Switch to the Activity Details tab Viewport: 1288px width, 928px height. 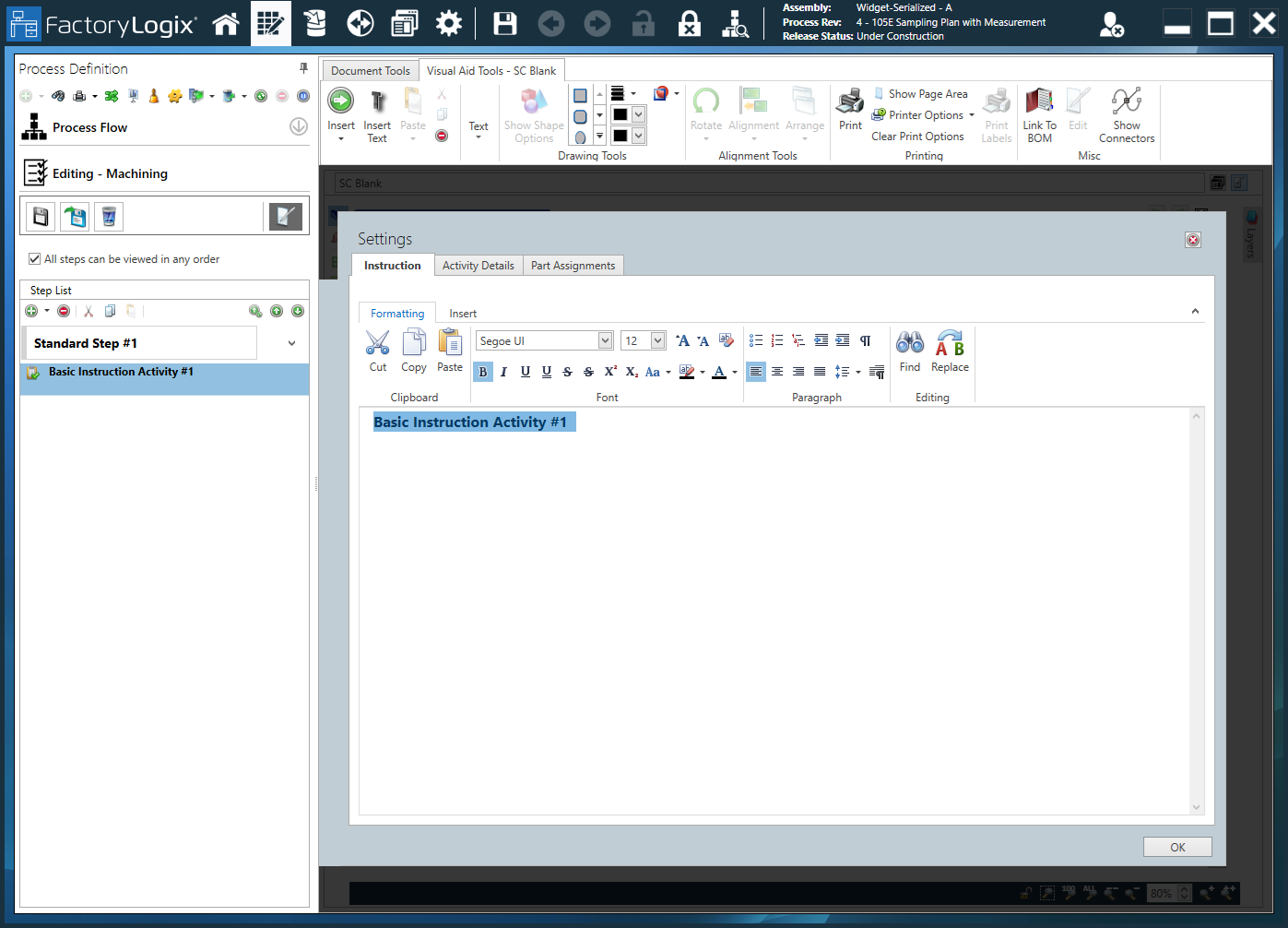(478, 265)
